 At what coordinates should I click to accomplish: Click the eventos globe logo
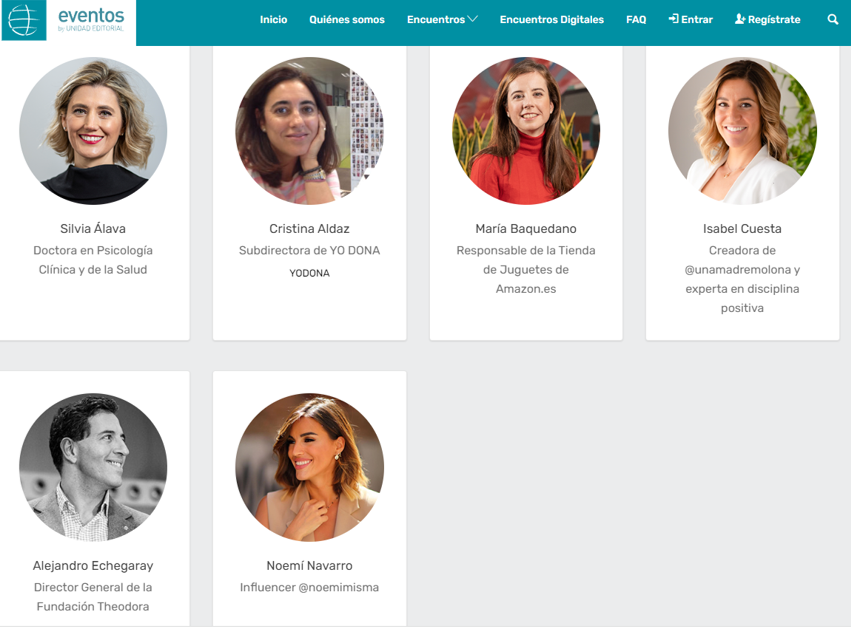pos(23,21)
